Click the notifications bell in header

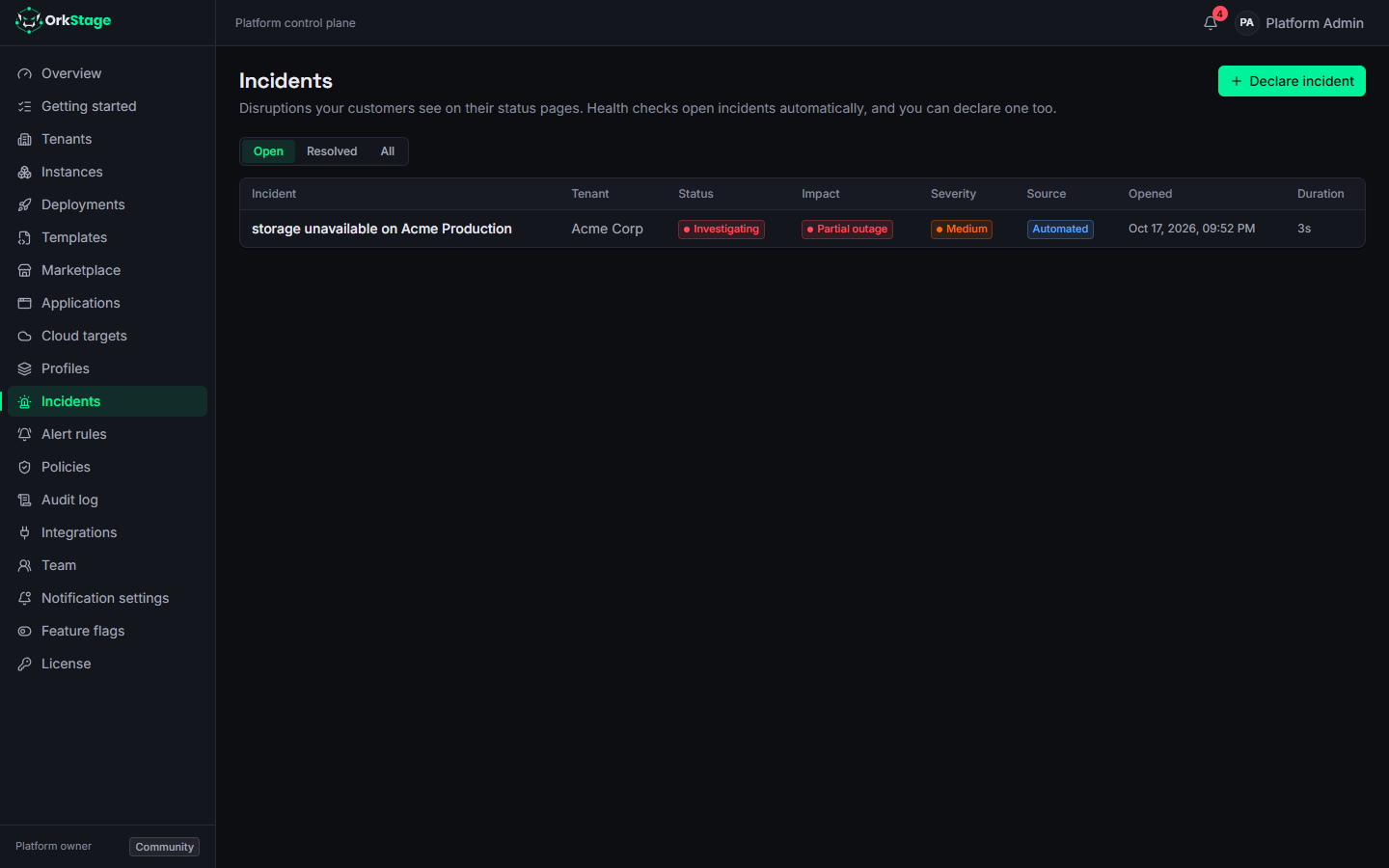[x=1211, y=23]
